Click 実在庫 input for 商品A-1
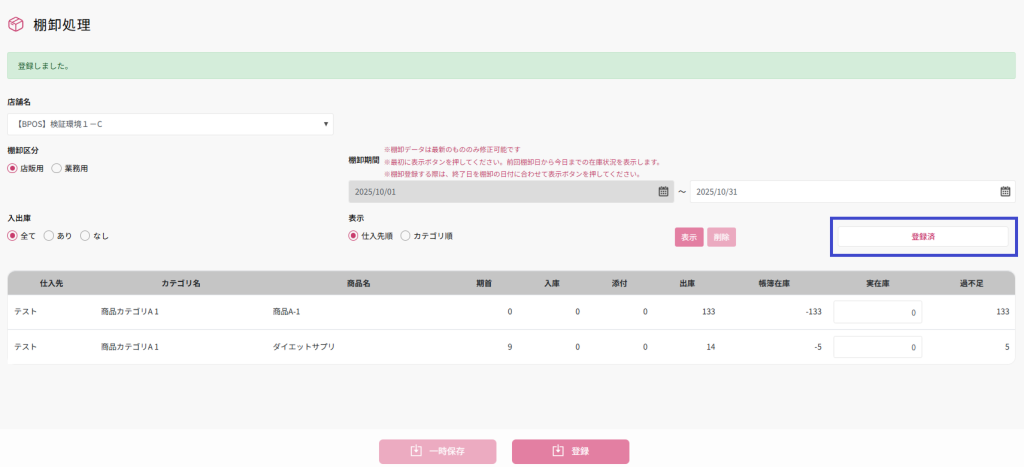Viewport: 1024px width, 467px height. [x=877, y=312]
